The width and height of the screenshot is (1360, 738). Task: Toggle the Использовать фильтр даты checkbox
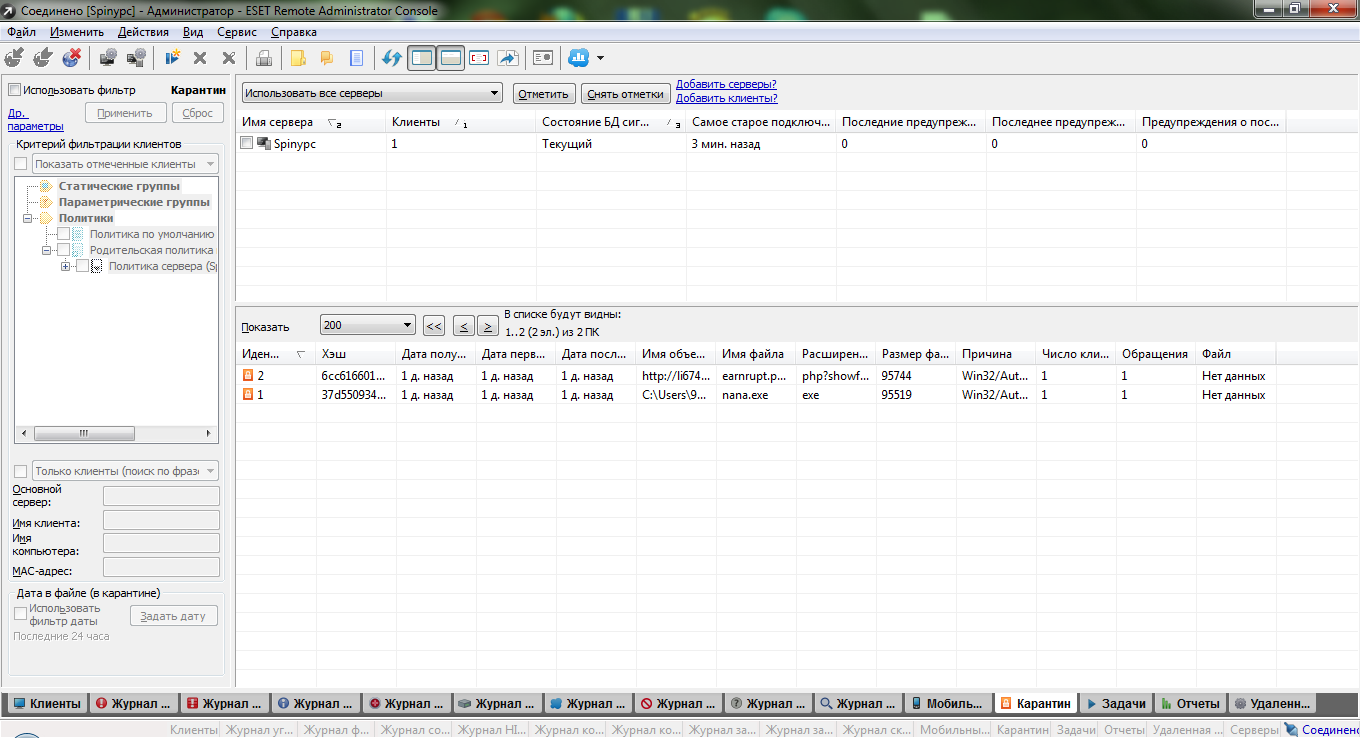click(20, 614)
